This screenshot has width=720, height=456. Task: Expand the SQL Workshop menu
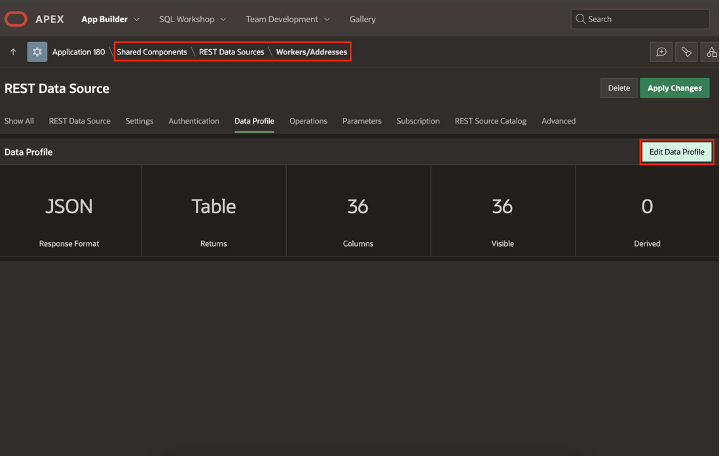(x=192, y=19)
